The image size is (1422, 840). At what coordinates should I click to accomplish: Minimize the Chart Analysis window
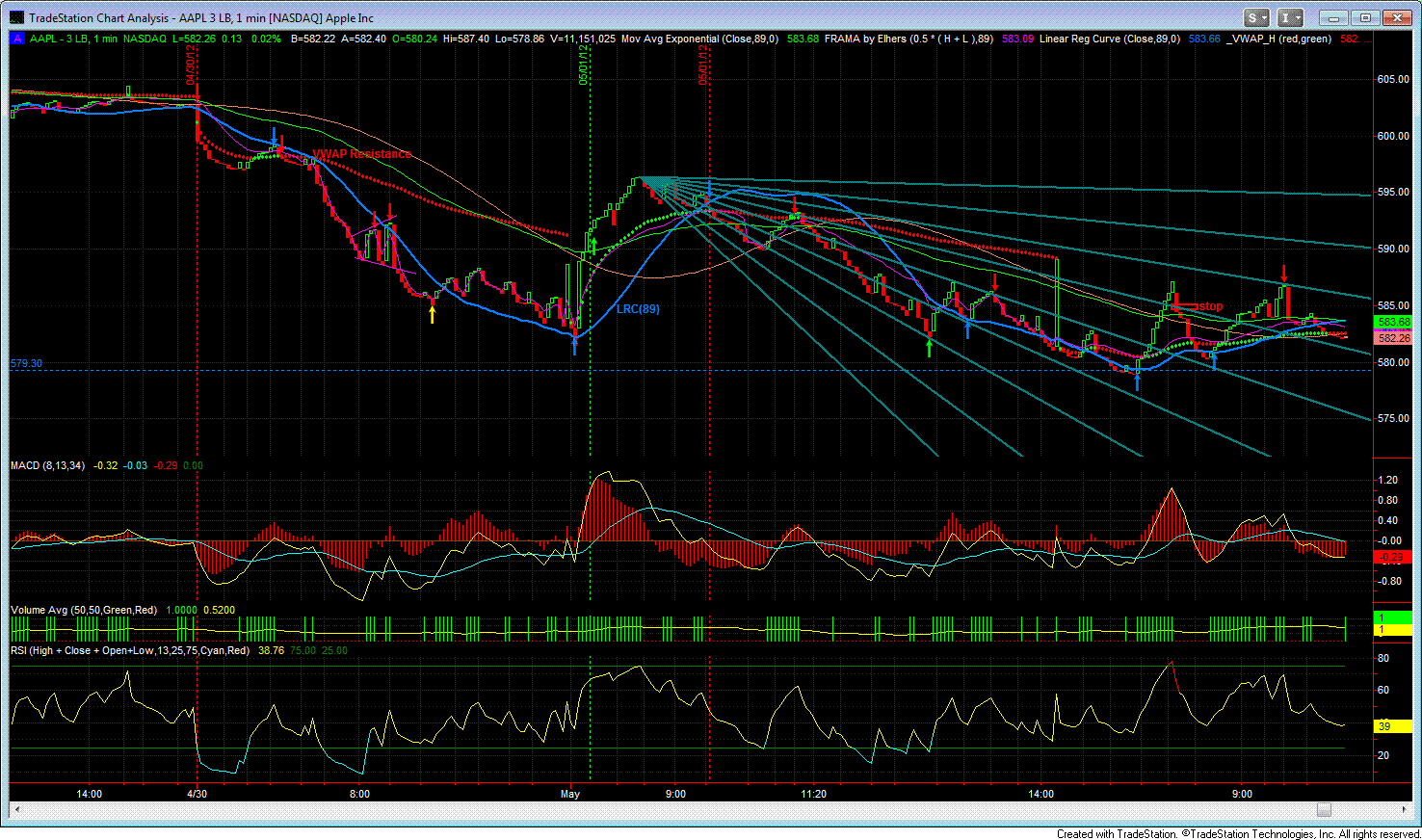[x=1332, y=17]
